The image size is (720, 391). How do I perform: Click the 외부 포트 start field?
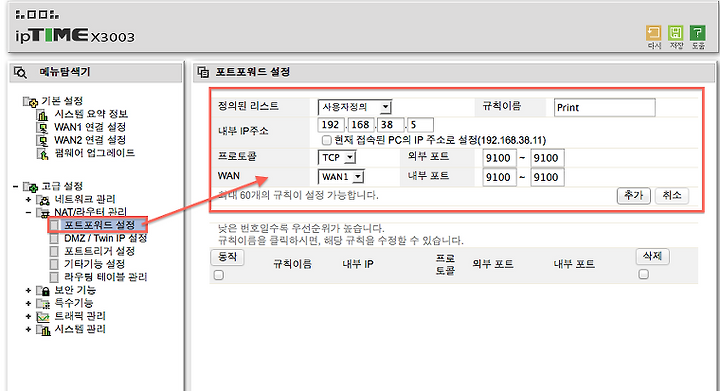pos(499,158)
